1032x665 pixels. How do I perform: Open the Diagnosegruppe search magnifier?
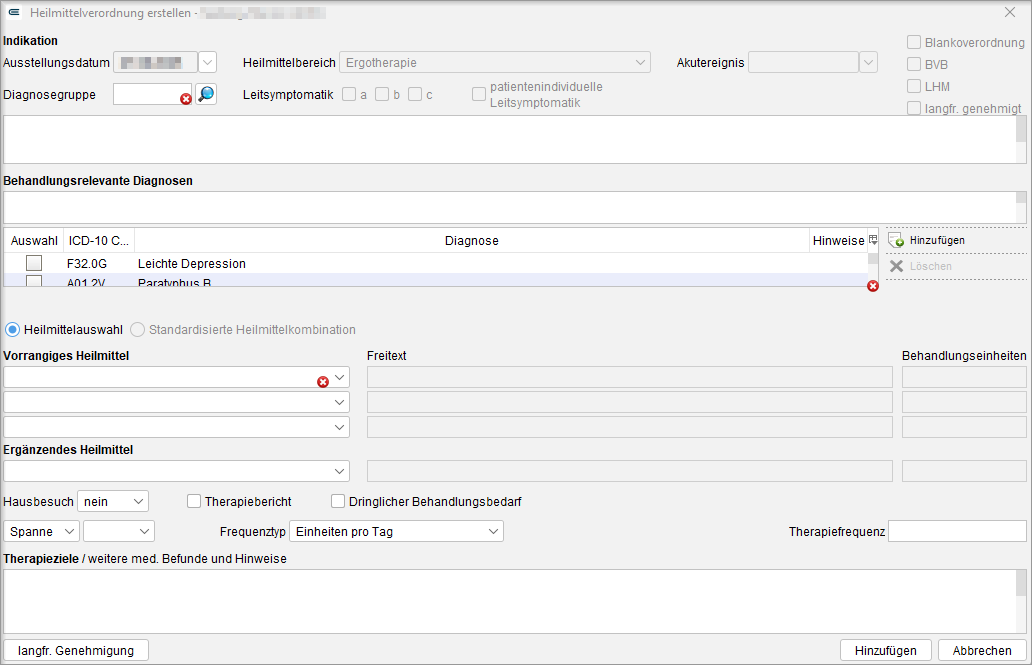pos(206,94)
